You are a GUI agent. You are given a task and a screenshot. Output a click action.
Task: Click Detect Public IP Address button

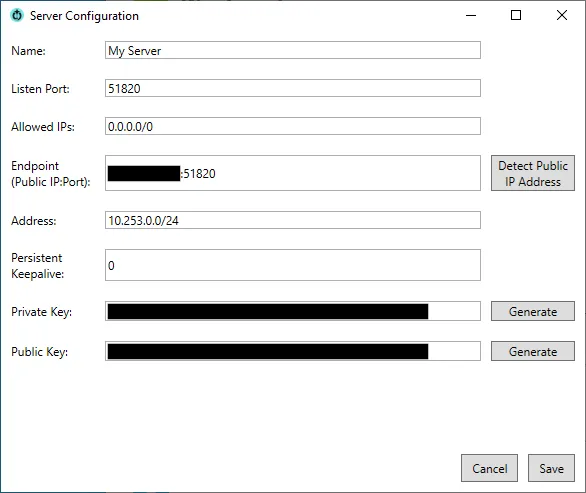click(533, 173)
